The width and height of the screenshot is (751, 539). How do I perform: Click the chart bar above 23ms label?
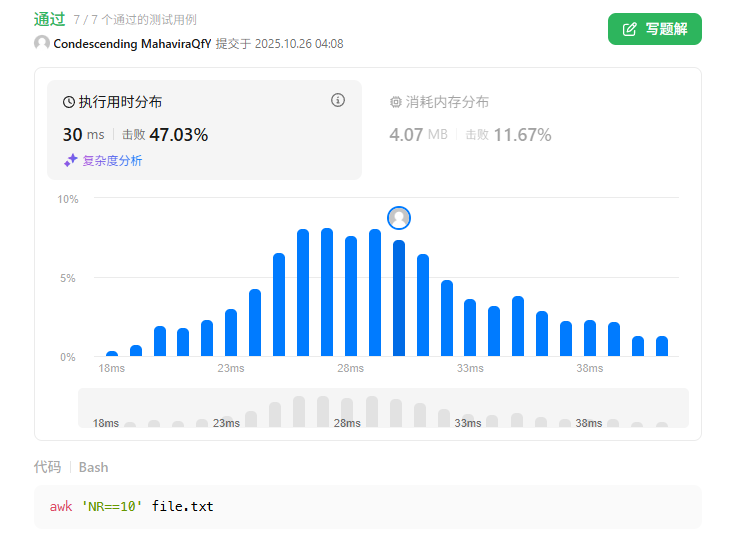(x=231, y=333)
